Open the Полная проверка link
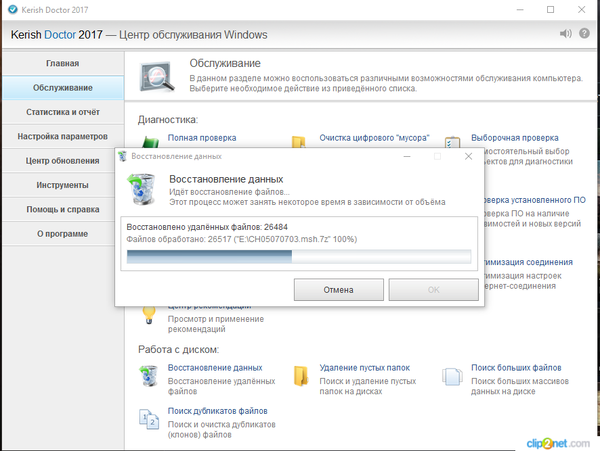Image resolution: width=600 pixels, height=451 pixels. (202, 138)
